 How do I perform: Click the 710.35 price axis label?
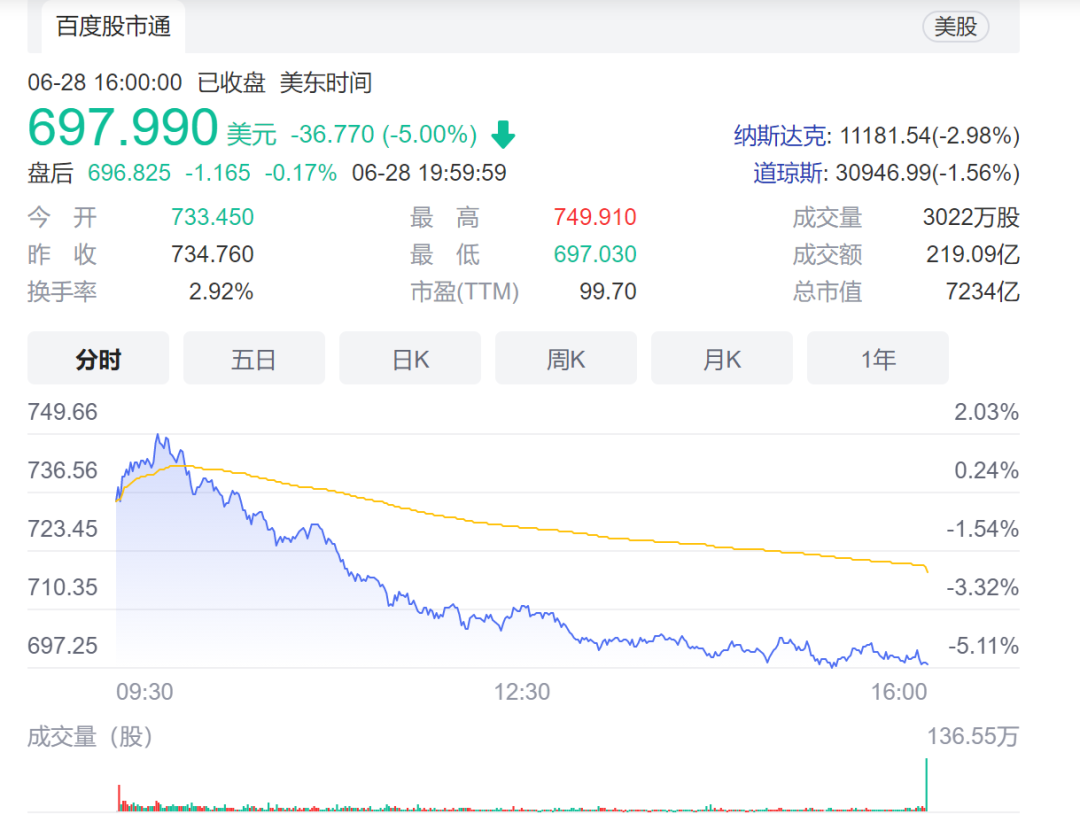[63, 588]
